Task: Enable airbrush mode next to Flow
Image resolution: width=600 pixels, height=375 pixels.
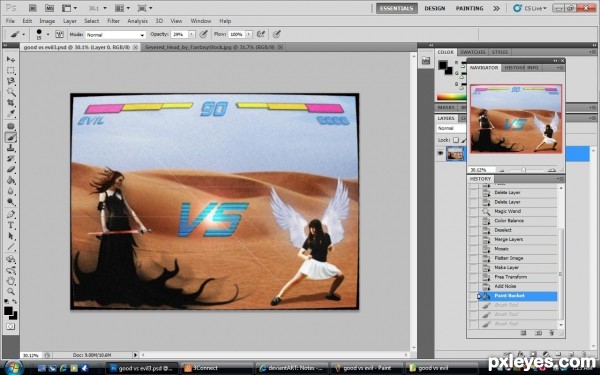Action: click(261, 34)
